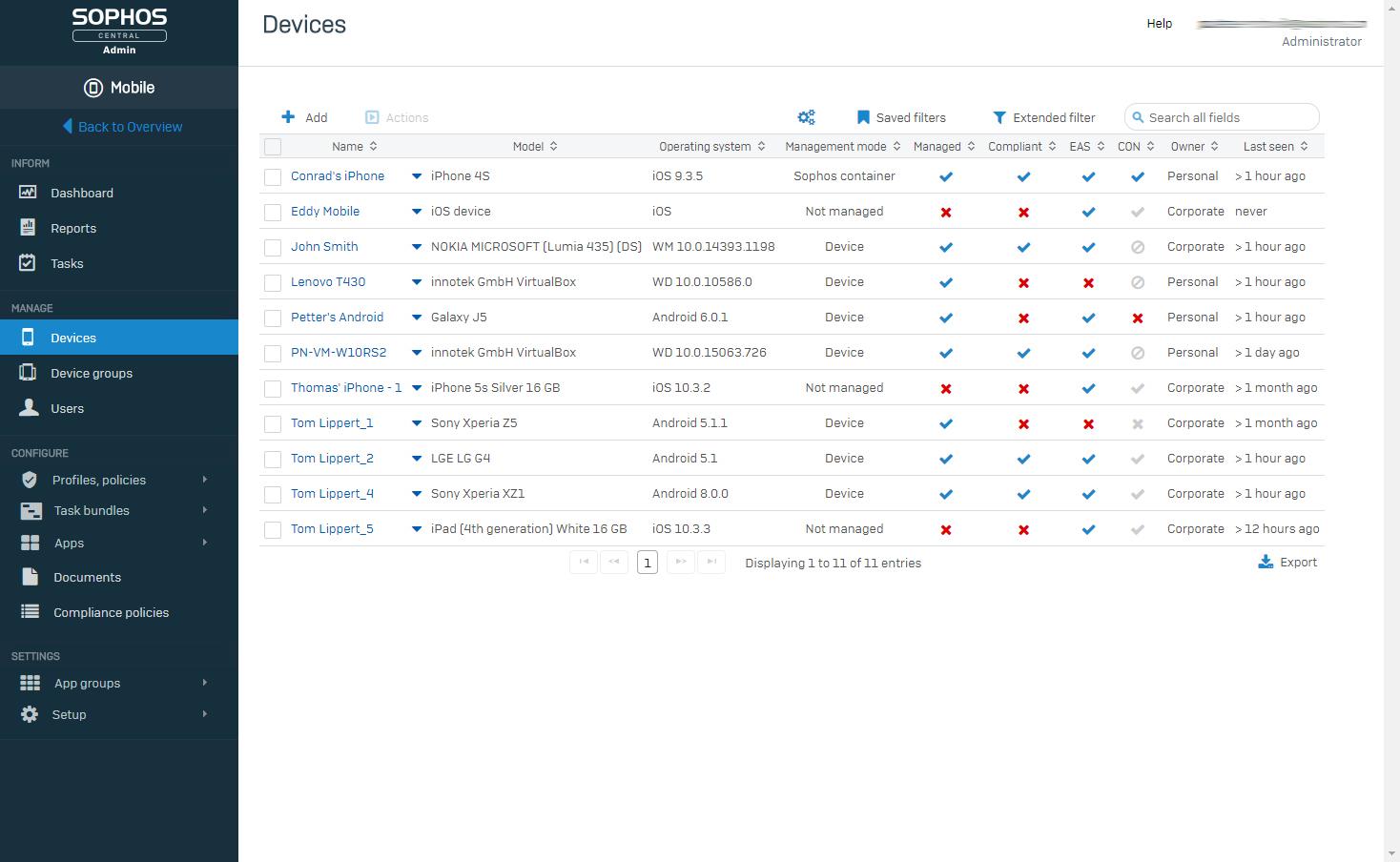The width and height of the screenshot is (1400, 862).
Task: Expand the Setup submenu arrow
Action: click(205, 713)
